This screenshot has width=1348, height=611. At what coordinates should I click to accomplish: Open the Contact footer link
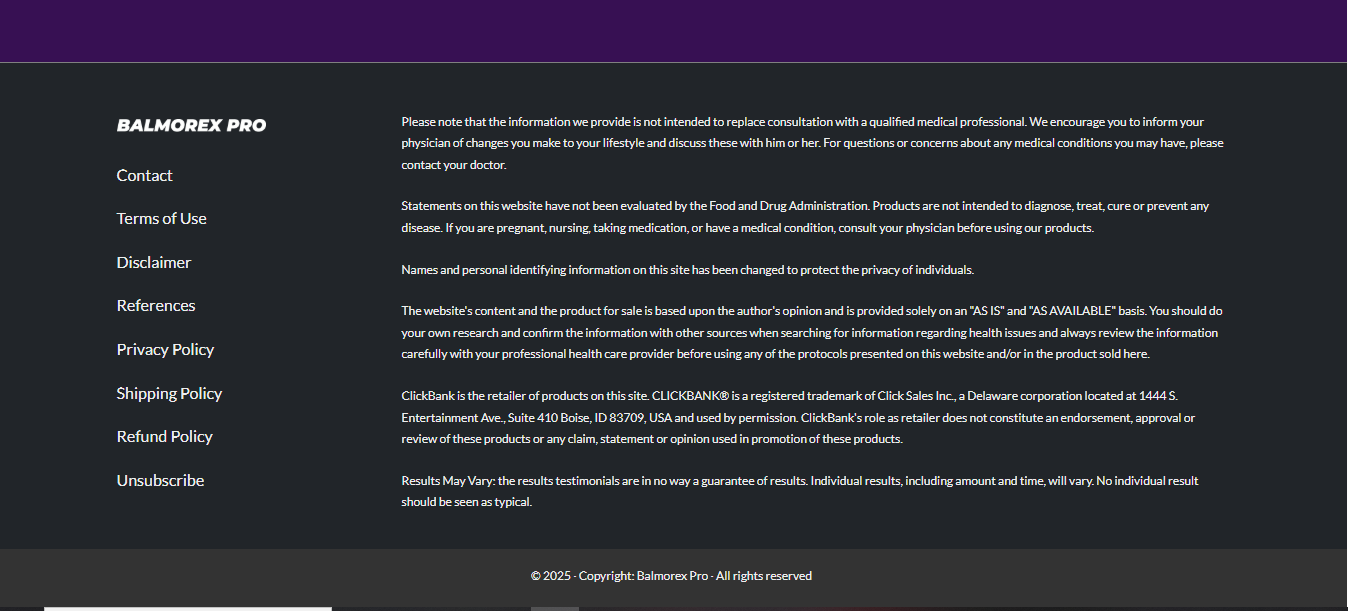coord(144,175)
